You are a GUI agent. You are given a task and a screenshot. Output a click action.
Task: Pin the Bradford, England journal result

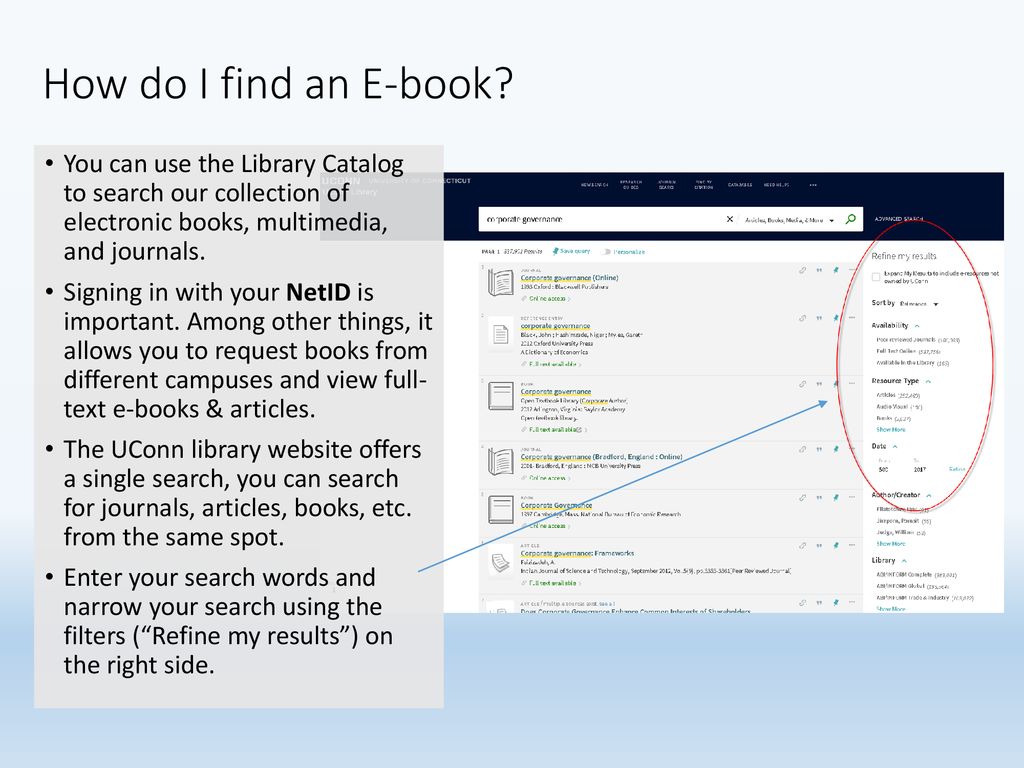tap(835, 449)
